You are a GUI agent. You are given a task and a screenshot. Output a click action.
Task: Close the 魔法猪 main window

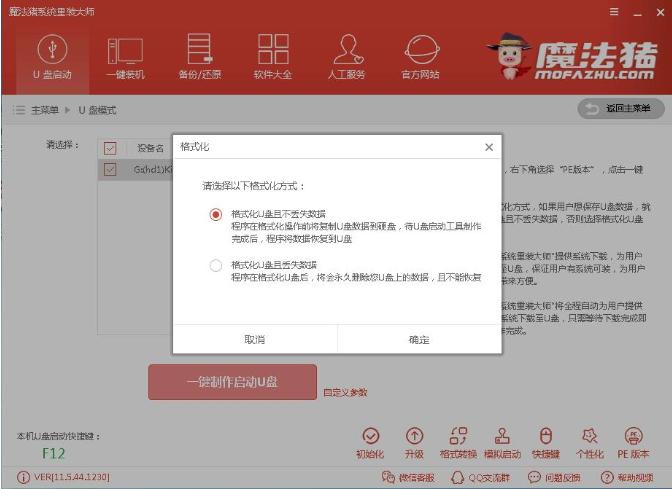tap(660, 13)
